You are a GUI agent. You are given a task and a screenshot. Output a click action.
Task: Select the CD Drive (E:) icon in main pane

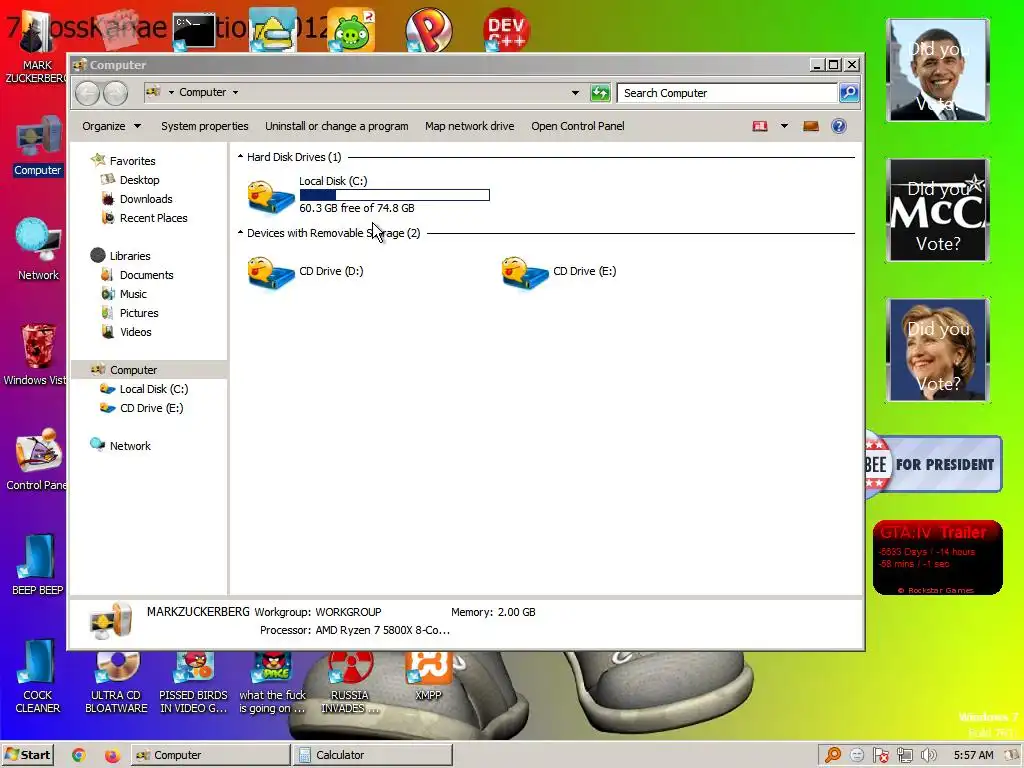coord(525,272)
